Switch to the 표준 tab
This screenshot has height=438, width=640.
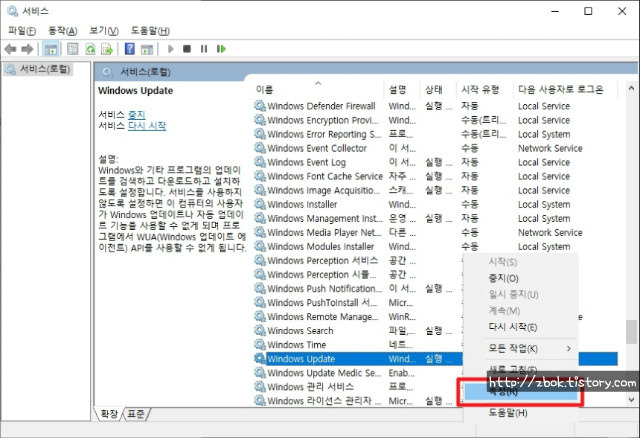tap(136, 414)
